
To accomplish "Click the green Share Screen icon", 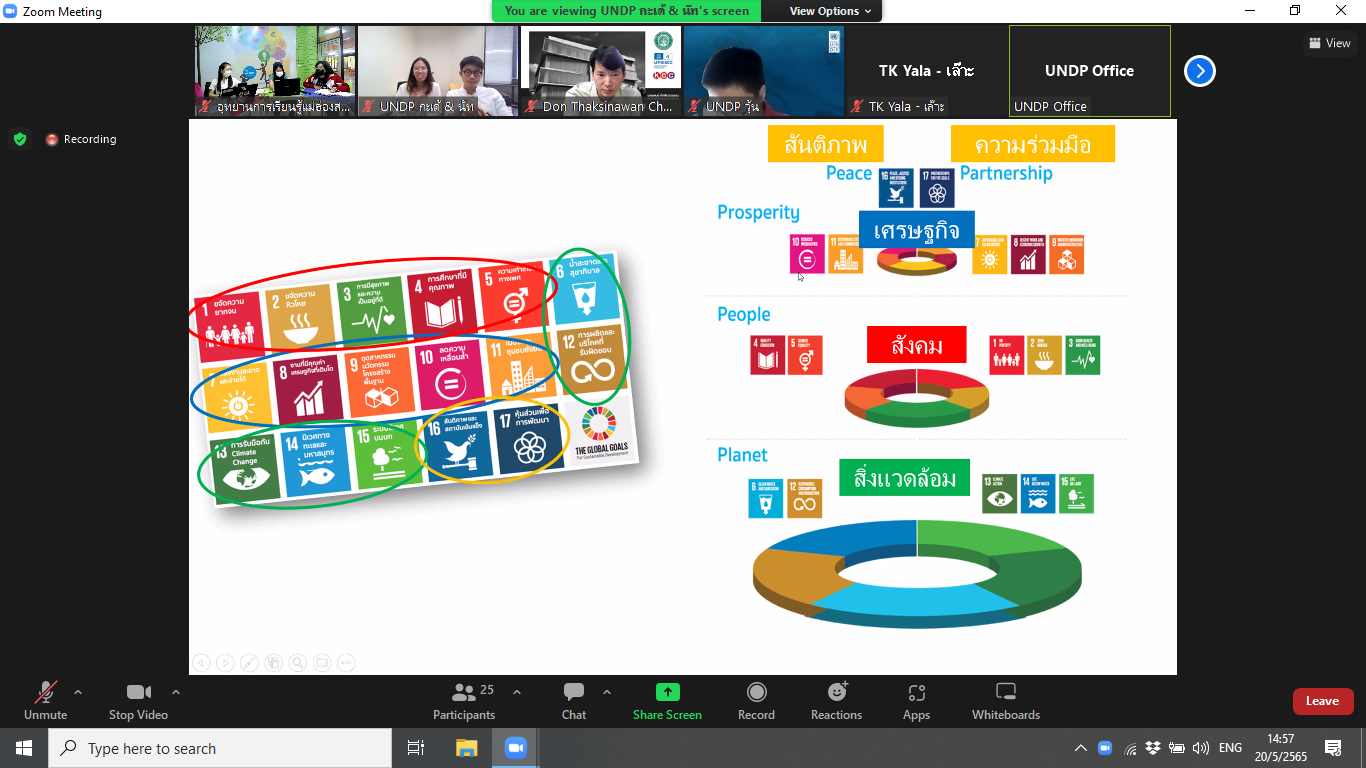I will [x=667, y=693].
